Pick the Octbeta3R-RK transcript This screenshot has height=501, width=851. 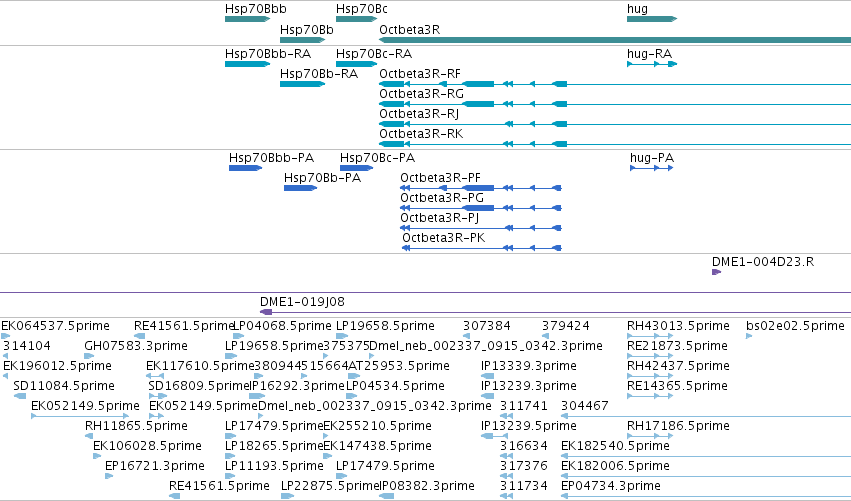pos(615,144)
